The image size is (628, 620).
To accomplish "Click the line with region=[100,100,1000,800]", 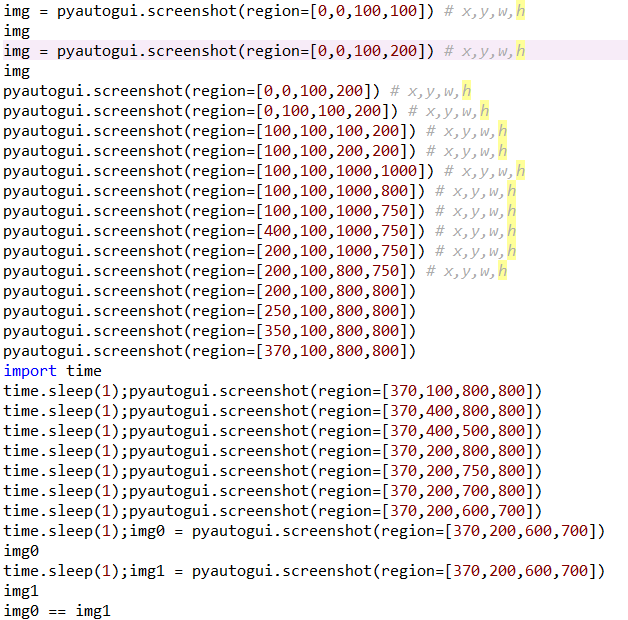I will (x=260, y=191).
